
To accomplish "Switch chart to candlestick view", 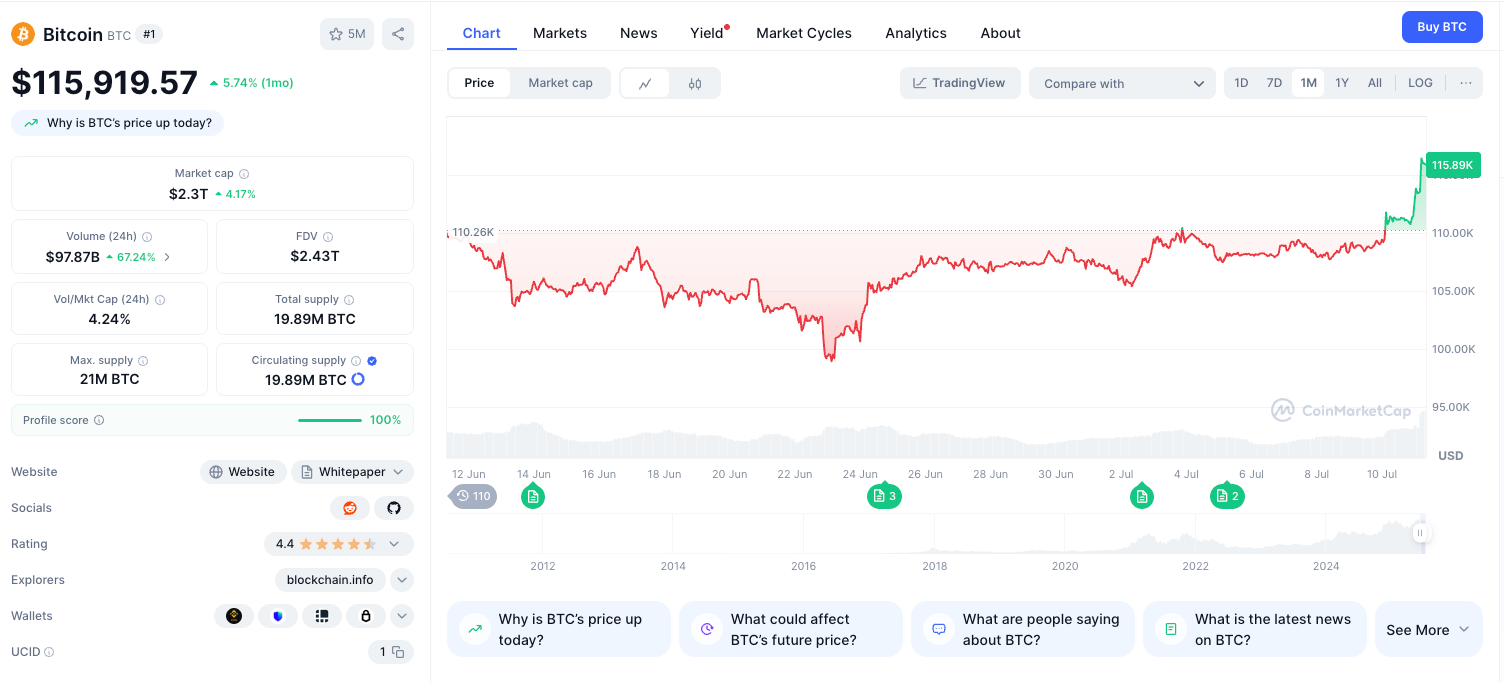I will 695,83.
